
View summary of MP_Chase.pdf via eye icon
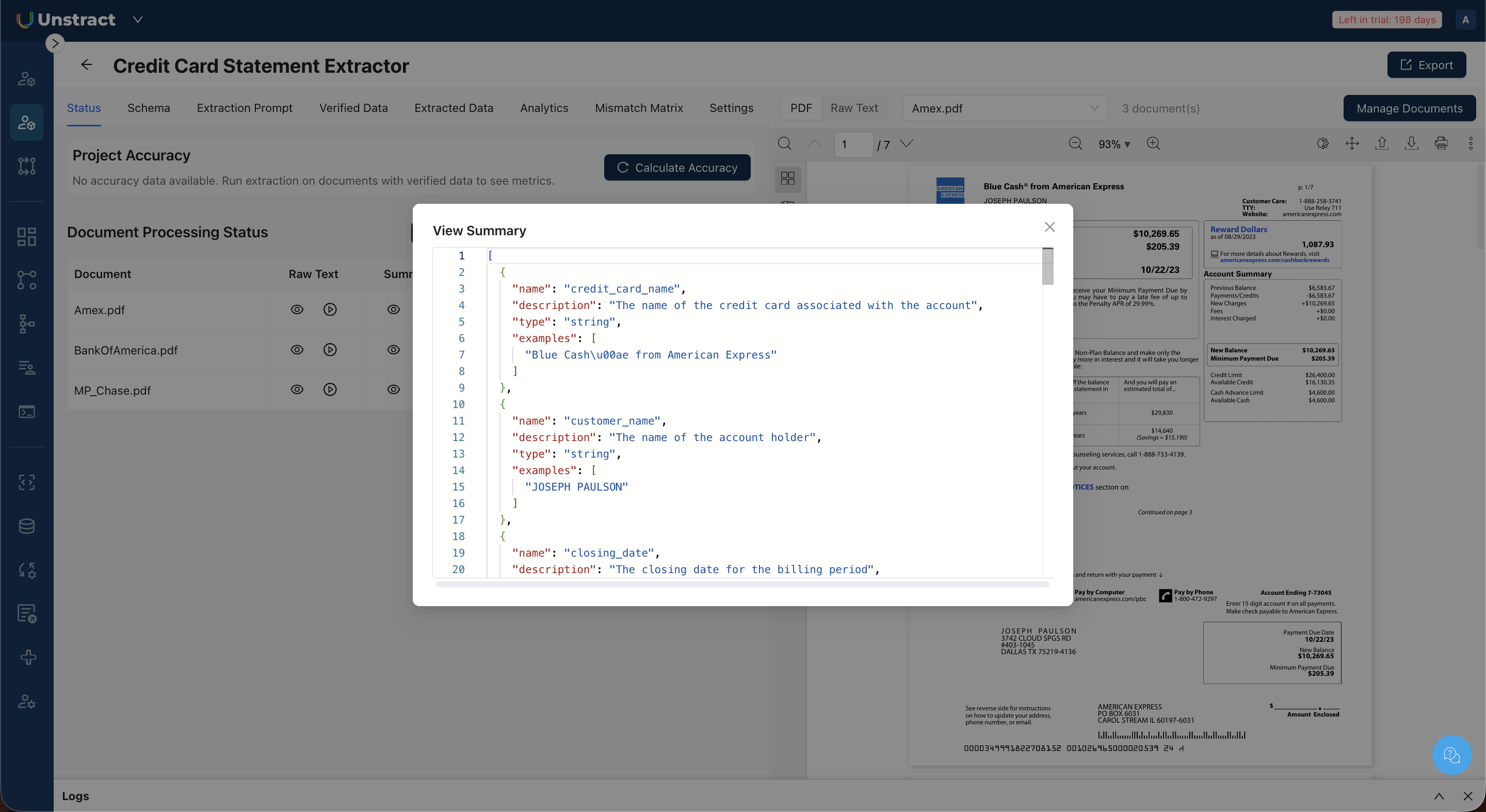click(x=393, y=390)
